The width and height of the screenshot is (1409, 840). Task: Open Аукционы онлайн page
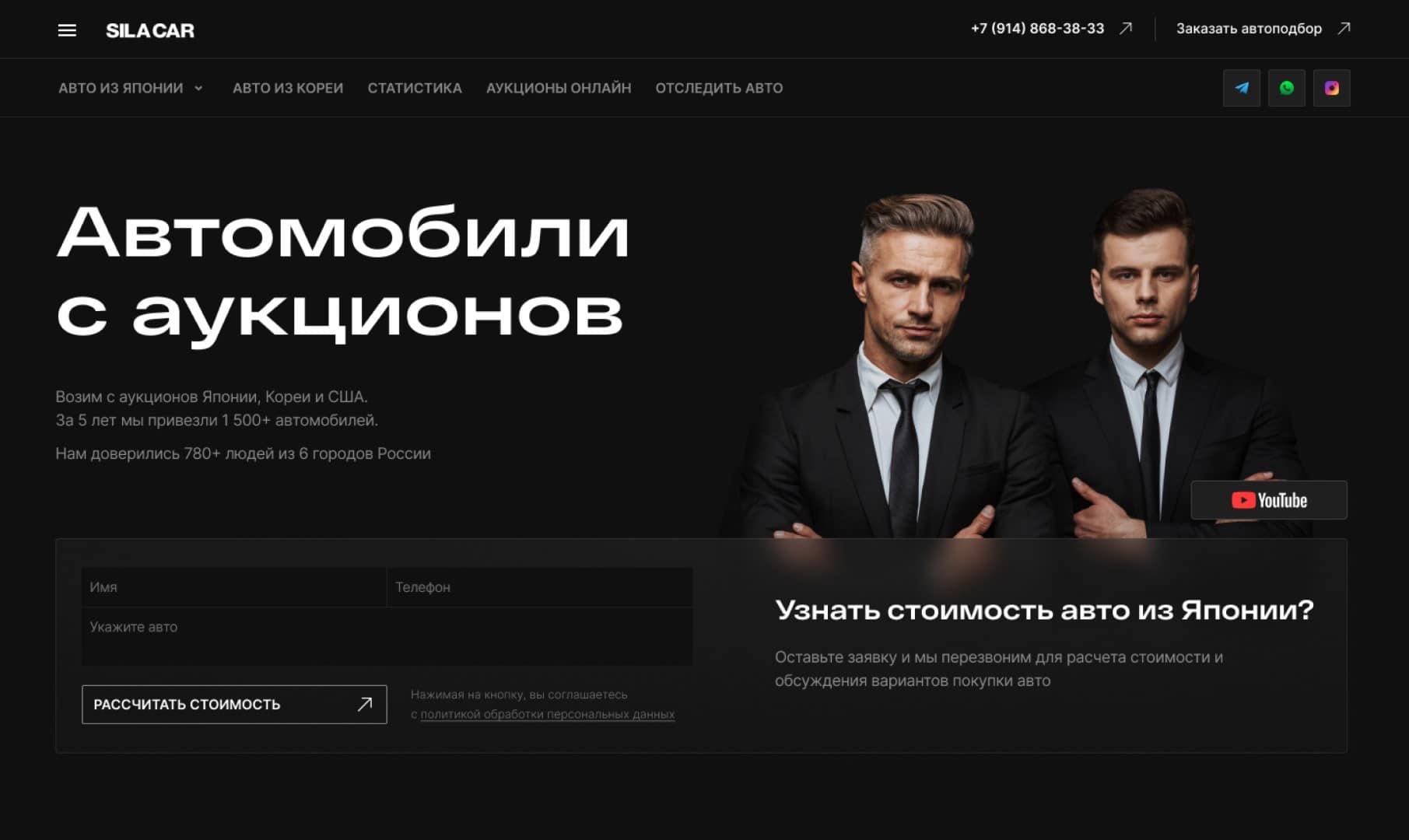coord(559,89)
